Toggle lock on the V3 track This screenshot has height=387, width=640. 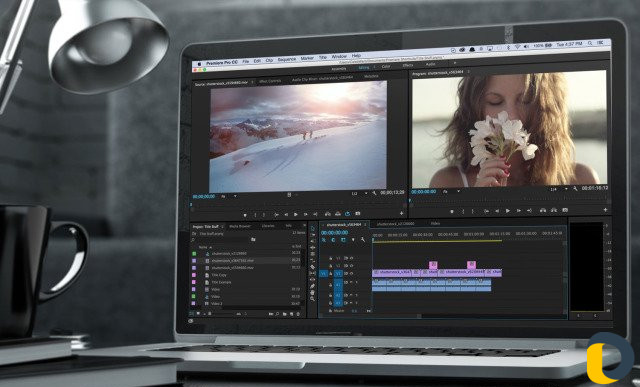(331, 258)
